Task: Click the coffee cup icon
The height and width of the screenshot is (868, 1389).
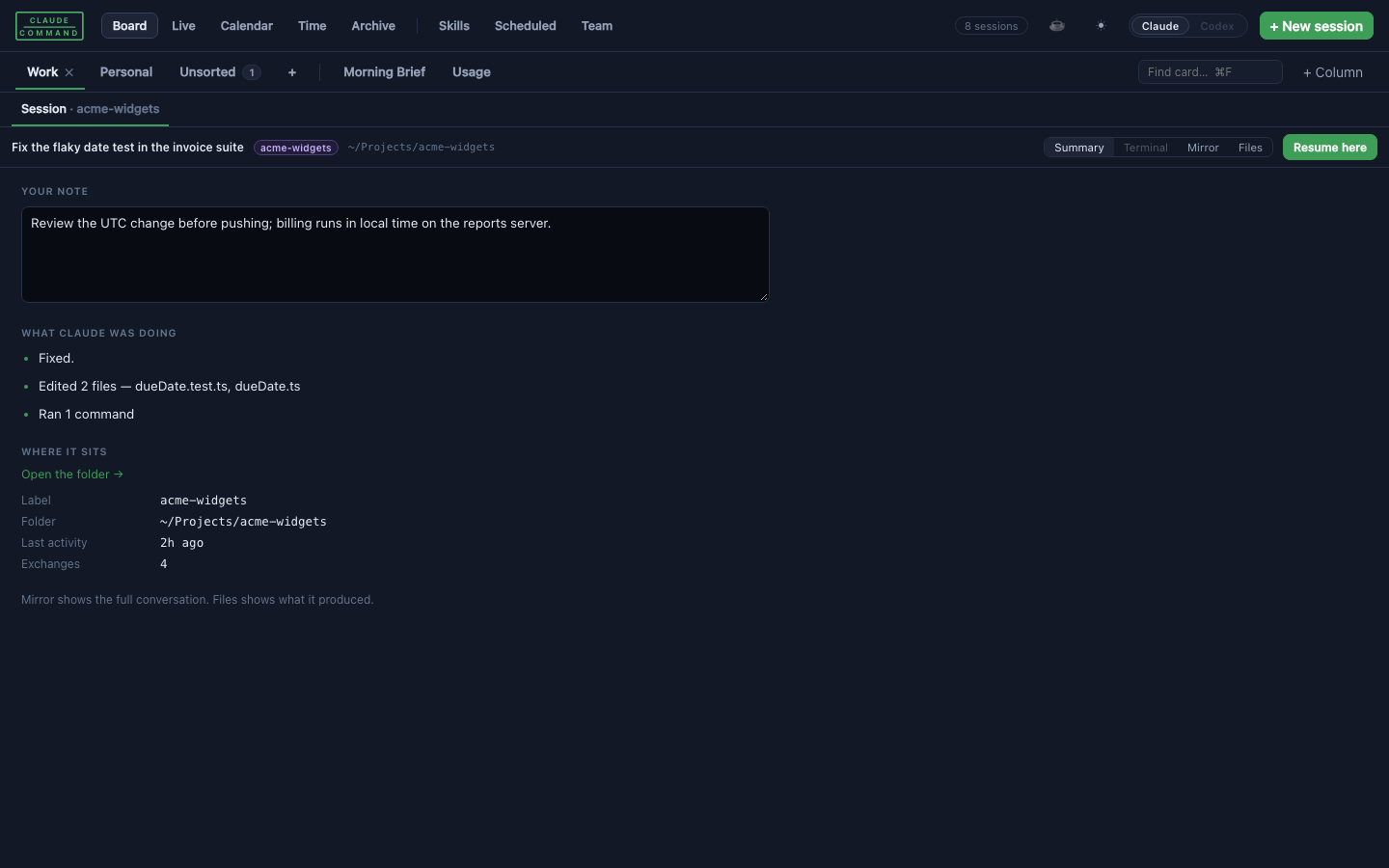Action: pyautogui.click(x=1057, y=26)
